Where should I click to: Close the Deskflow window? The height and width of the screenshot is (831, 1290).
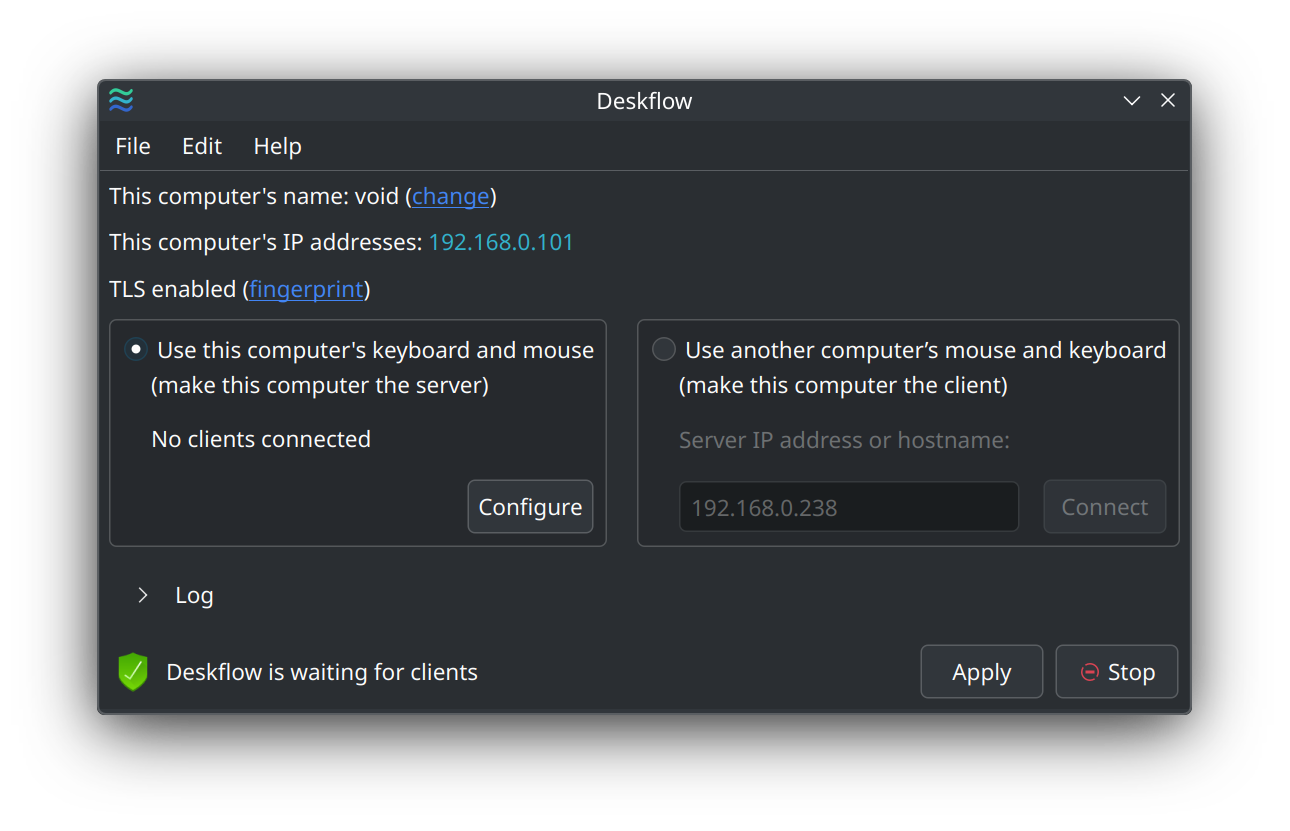tap(1168, 100)
